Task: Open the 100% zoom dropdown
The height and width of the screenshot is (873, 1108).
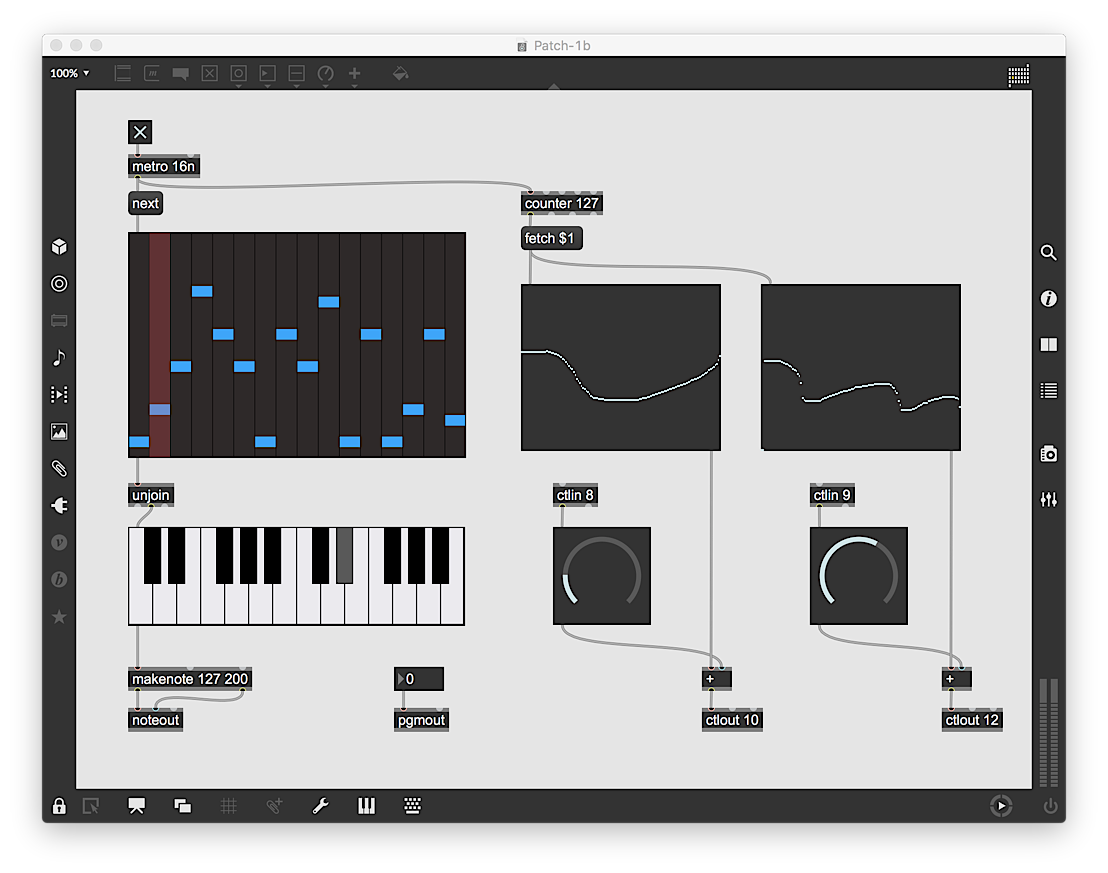Action: (x=69, y=73)
